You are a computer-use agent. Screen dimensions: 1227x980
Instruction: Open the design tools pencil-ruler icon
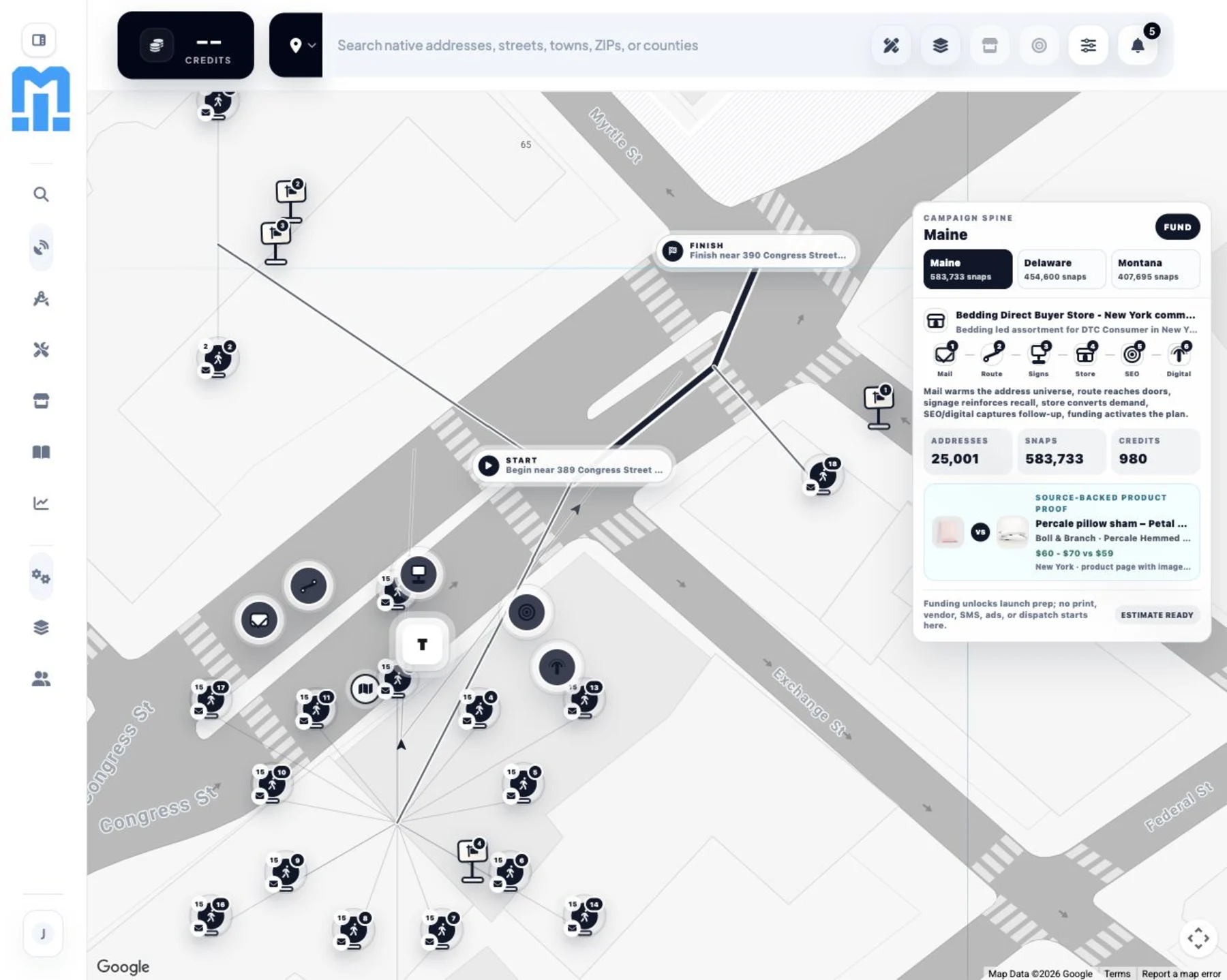[891, 46]
